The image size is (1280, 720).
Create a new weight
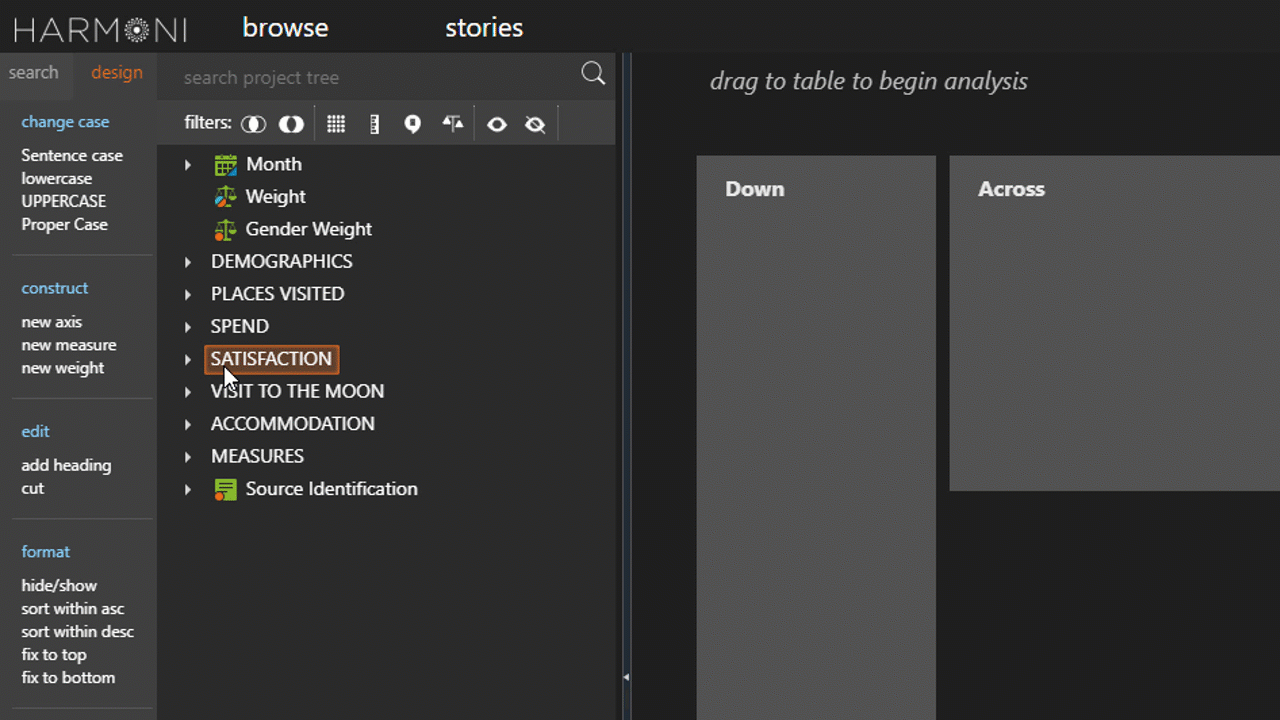(x=63, y=368)
